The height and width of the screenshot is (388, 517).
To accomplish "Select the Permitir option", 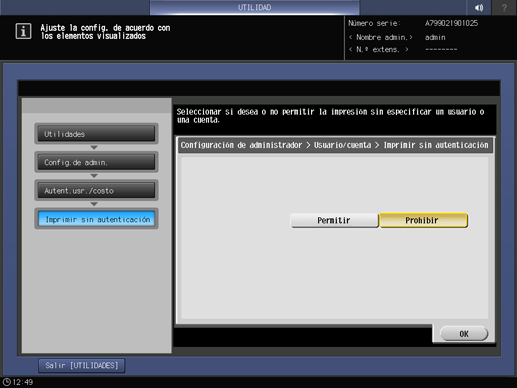I will pyautogui.click(x=334, y=220).
